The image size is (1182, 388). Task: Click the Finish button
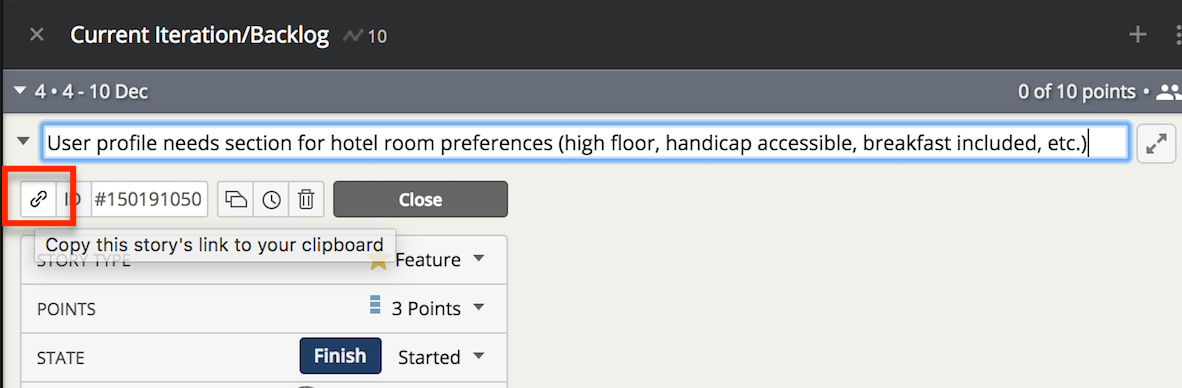[x=341, y=356]
